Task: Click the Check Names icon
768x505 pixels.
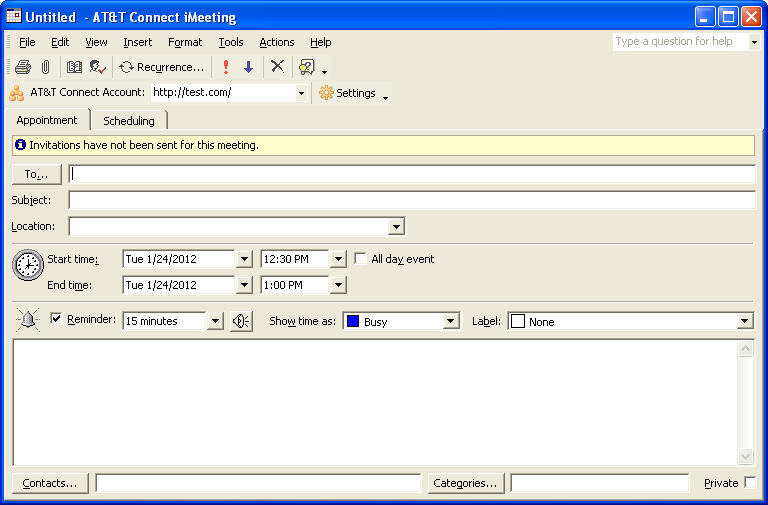Action: tap(97, 67)
